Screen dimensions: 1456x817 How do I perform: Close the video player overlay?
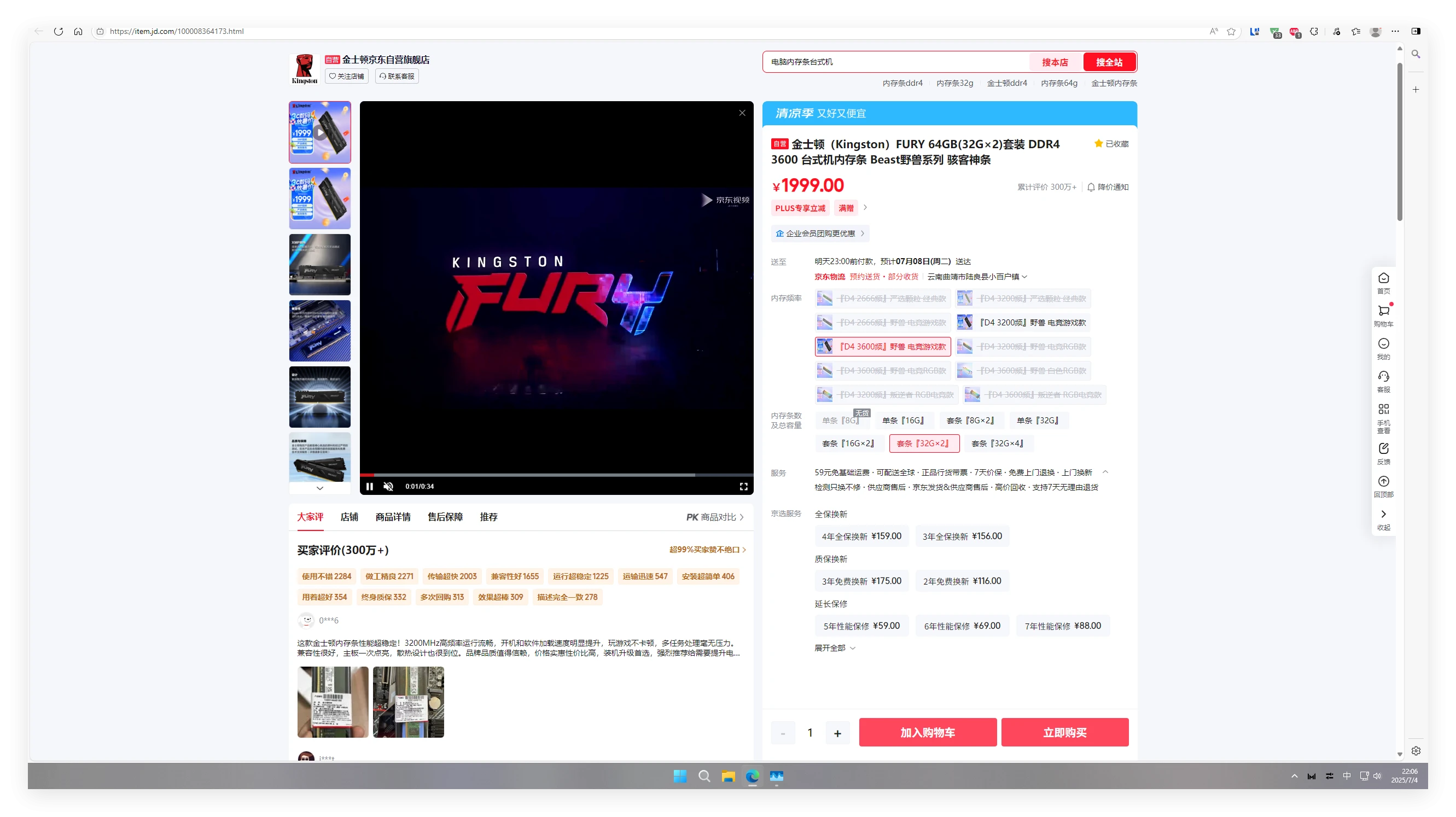(742, 113)
